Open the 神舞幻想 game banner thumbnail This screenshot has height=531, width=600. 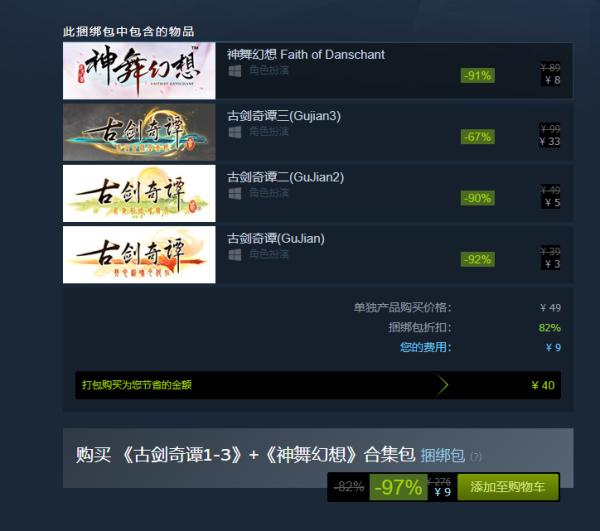click(x=139, y=71)
